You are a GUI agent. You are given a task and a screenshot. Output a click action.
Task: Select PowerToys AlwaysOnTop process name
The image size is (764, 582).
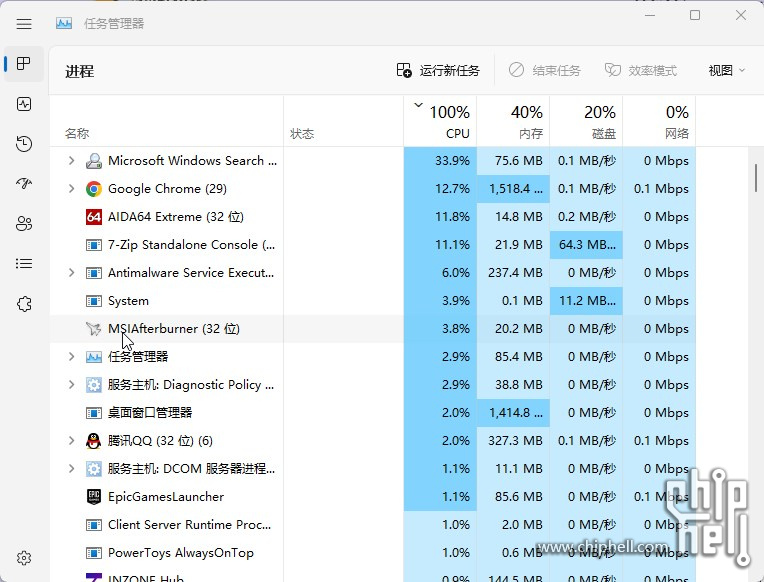coord(181,553)
